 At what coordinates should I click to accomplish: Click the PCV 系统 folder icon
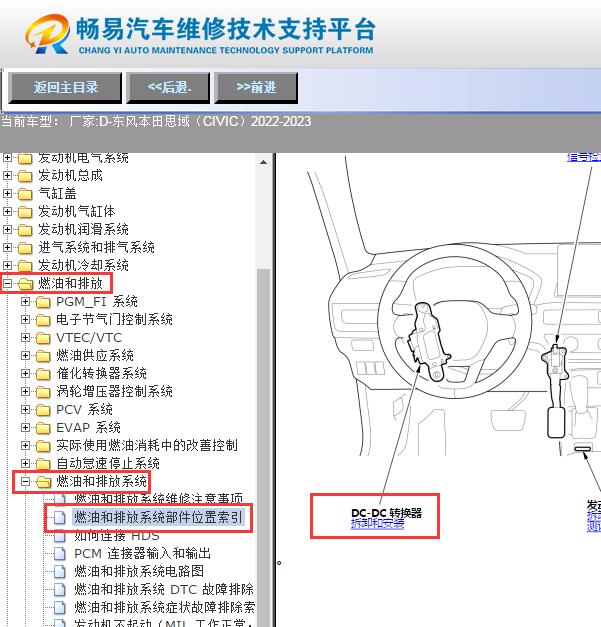tap(43, 410)
